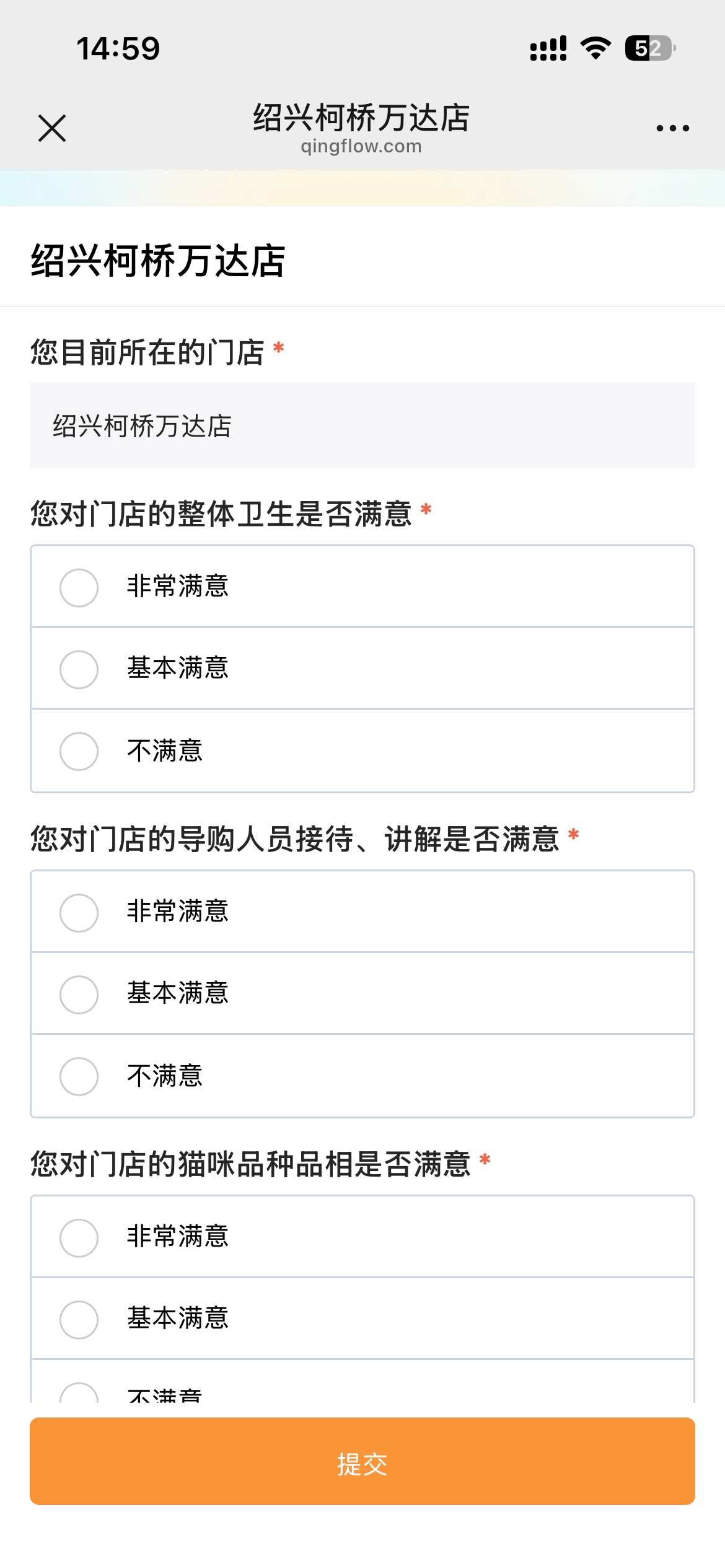The width and height of the screenshot is (725, 1568).
Task: Choose 不满意 for shopping guide reception
Action: [79, 1076]
